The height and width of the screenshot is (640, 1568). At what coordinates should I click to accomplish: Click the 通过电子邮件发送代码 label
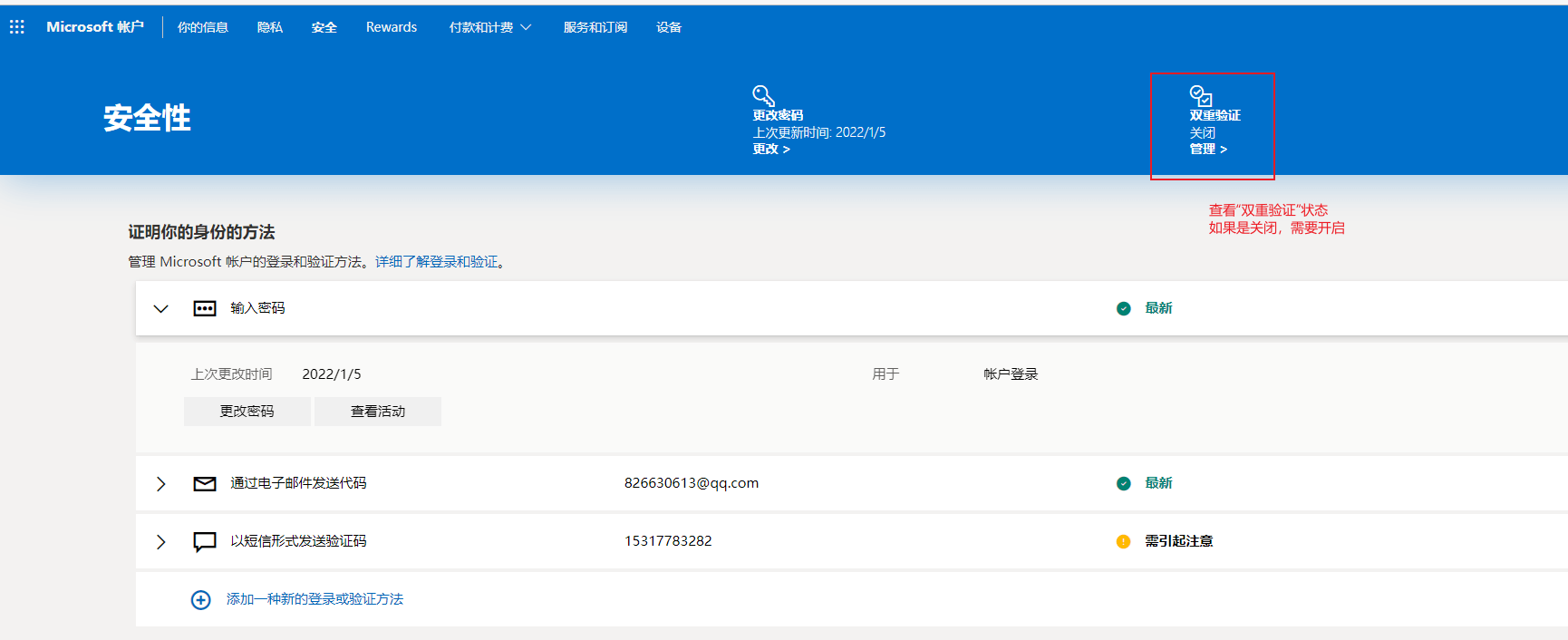click(x=298, y=483)
